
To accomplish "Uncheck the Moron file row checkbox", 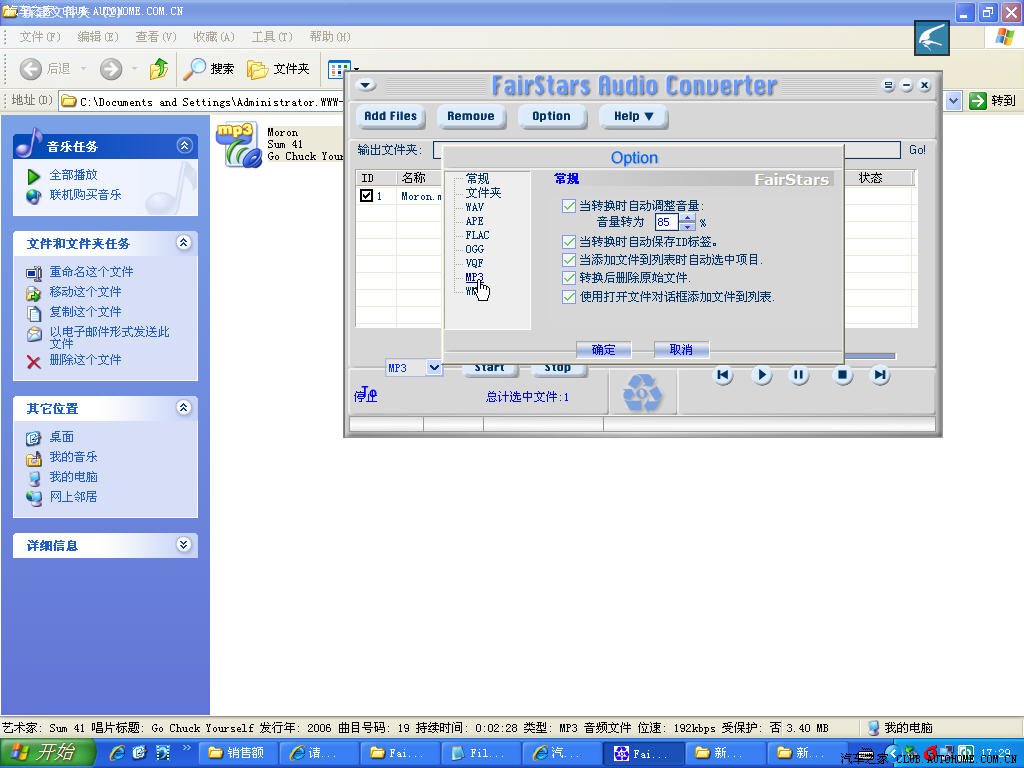I will coord(367,197).
